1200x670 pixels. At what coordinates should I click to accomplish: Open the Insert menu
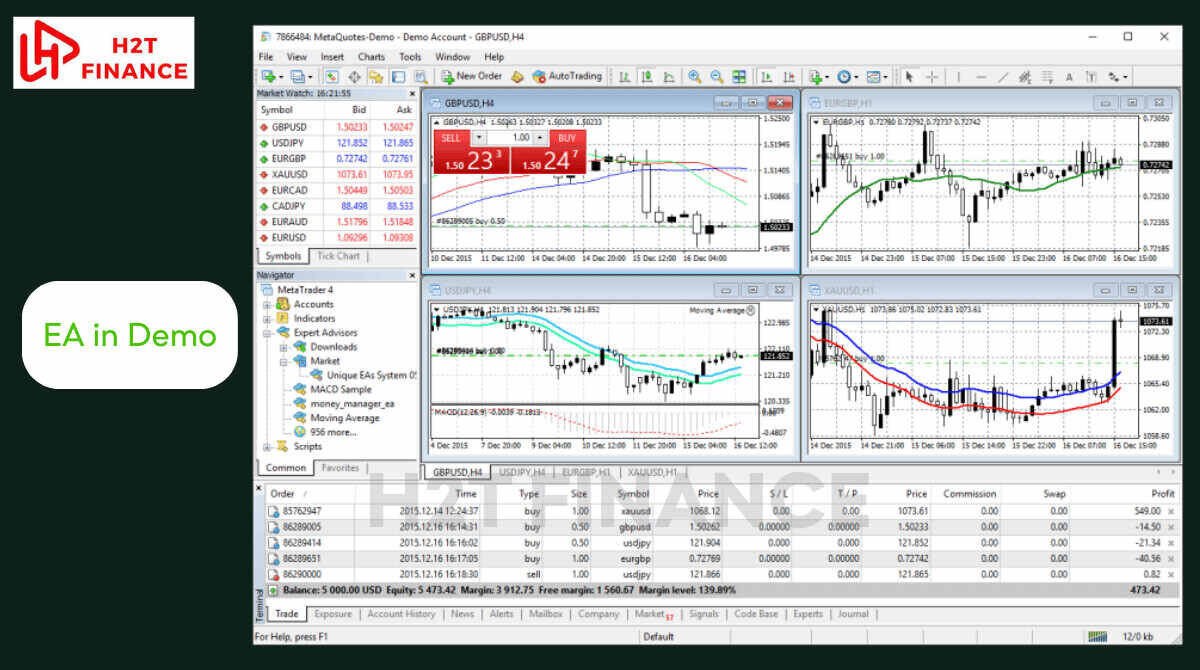(332, 57)
